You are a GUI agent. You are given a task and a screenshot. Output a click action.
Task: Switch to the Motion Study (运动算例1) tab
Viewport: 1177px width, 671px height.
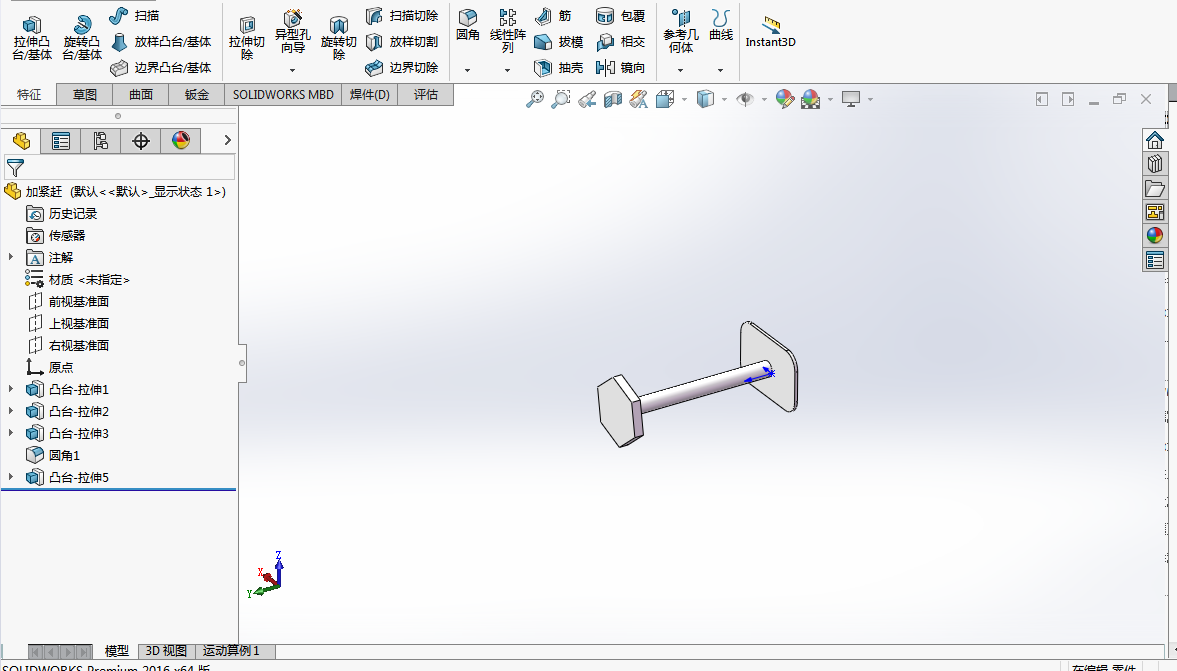(x=230, y=651)
